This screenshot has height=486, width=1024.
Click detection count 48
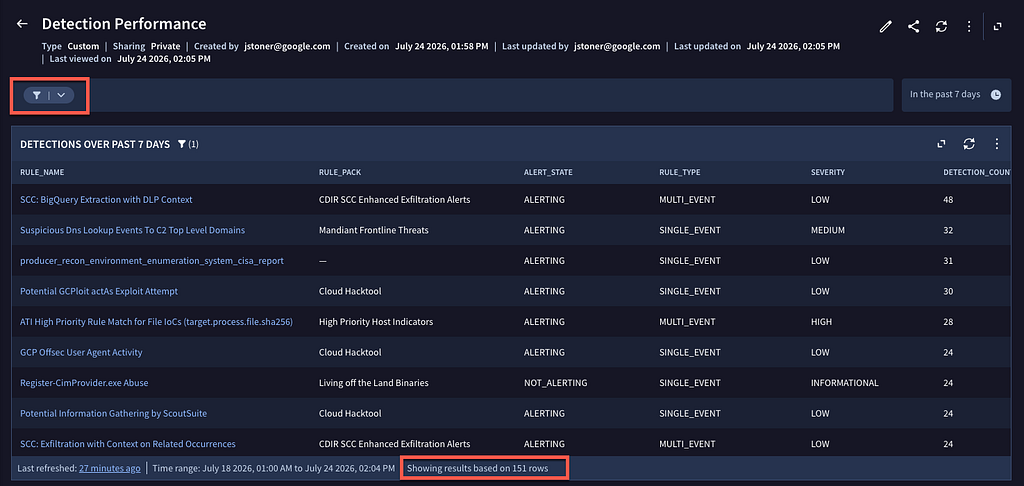pyautogui.click(x=948, y=200)
